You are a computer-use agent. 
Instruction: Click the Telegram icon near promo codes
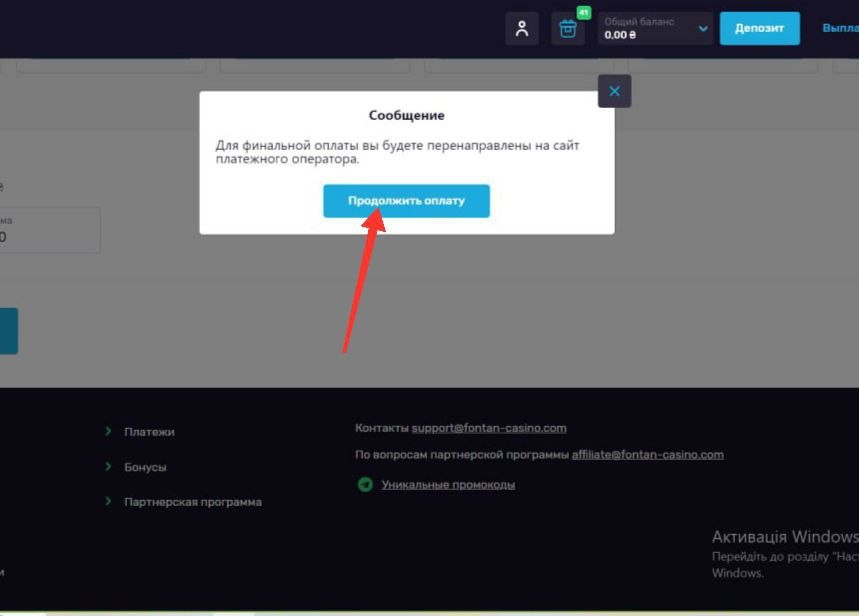pyautogui.click(x=365, y=485)
